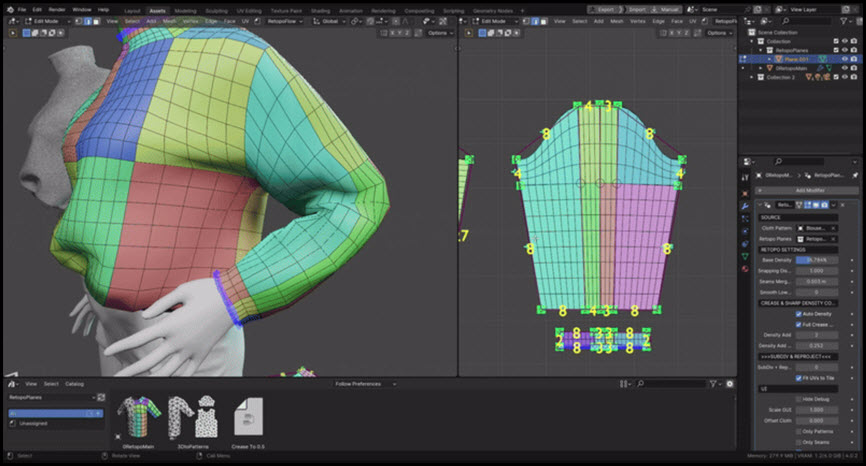Screen dimensions: 866x466
Task: Open Edit Mode dropdown in left viewport
Action: pos(46,21)
